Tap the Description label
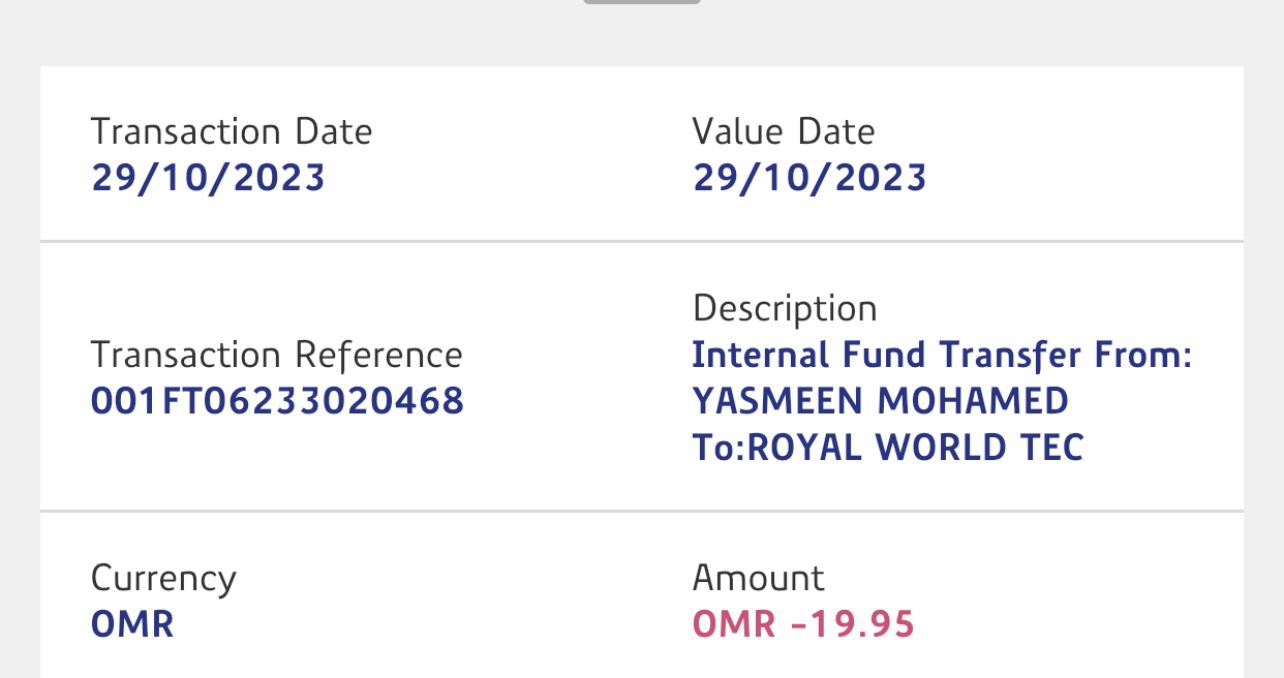This screenshot has height=678, width=1284. 784,308
